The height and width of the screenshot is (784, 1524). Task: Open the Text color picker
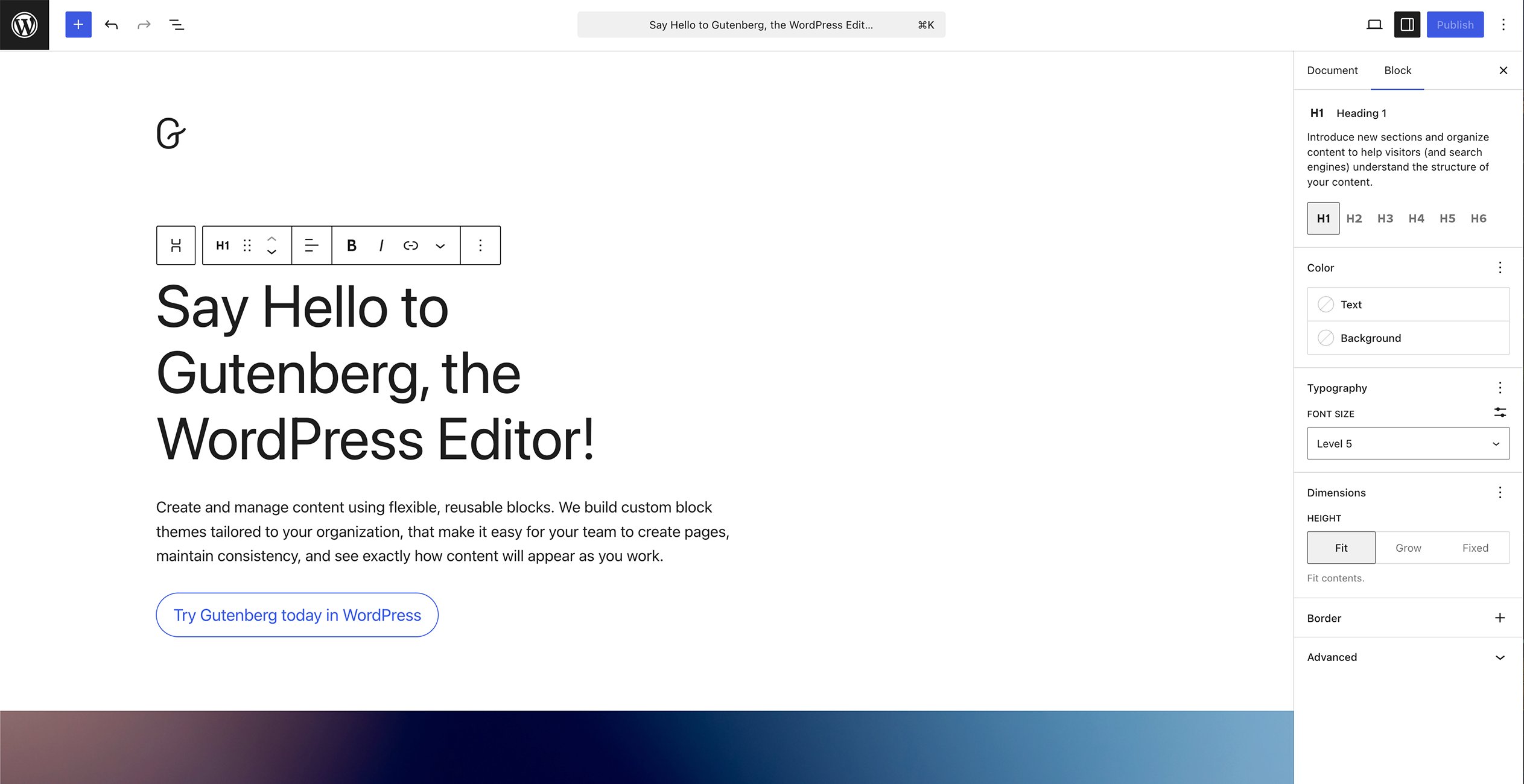(1408, 305)
